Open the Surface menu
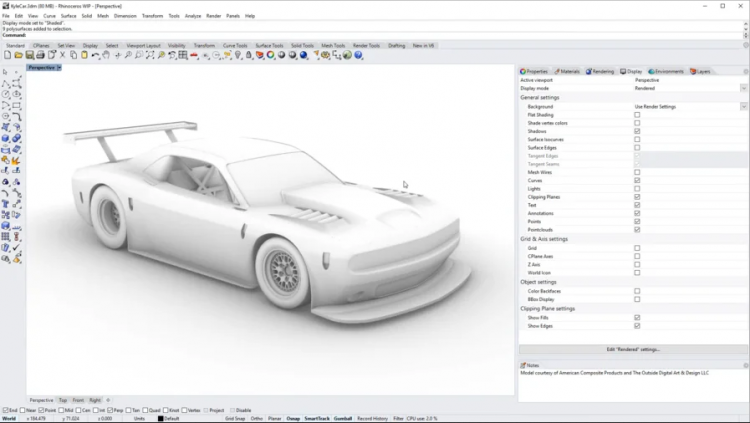The image size is (750, 423). pos(68,16)
